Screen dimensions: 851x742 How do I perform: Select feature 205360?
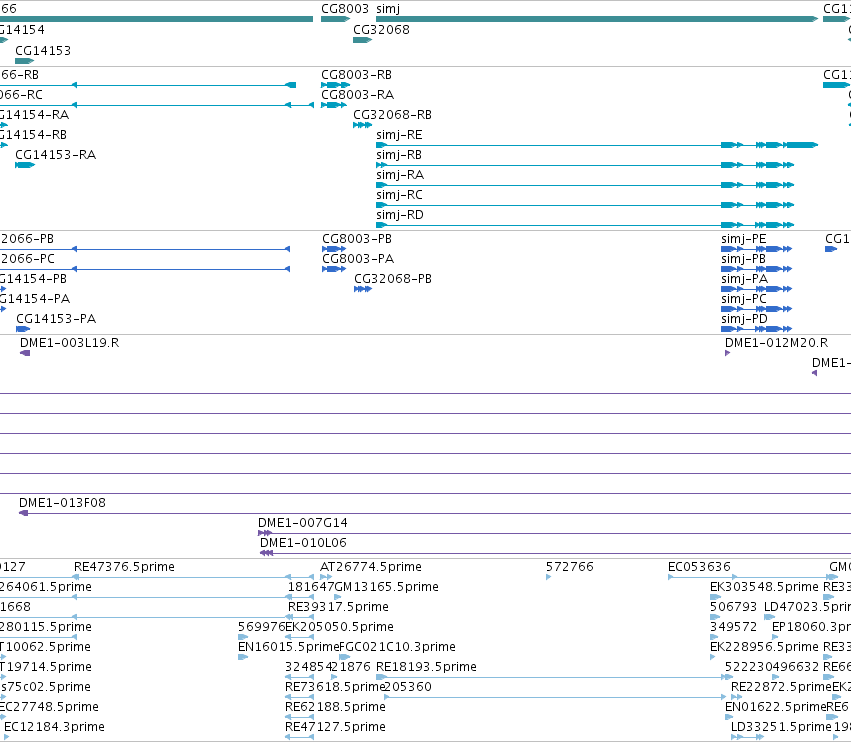coord(555,697)
